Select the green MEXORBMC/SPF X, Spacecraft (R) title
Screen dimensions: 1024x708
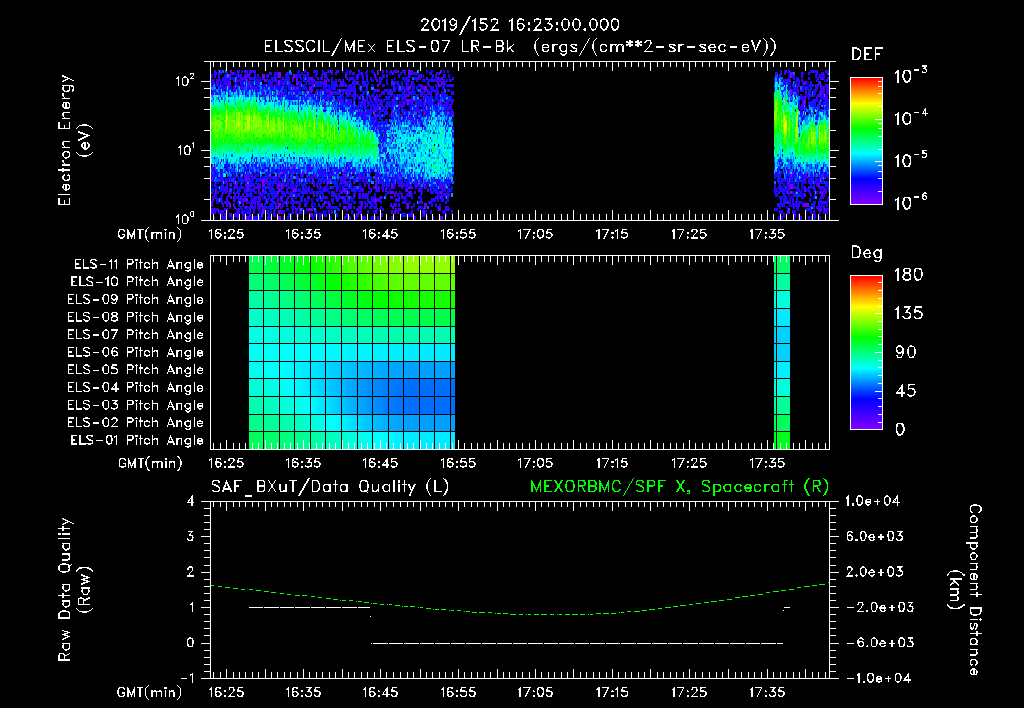(x=679, y=487)
